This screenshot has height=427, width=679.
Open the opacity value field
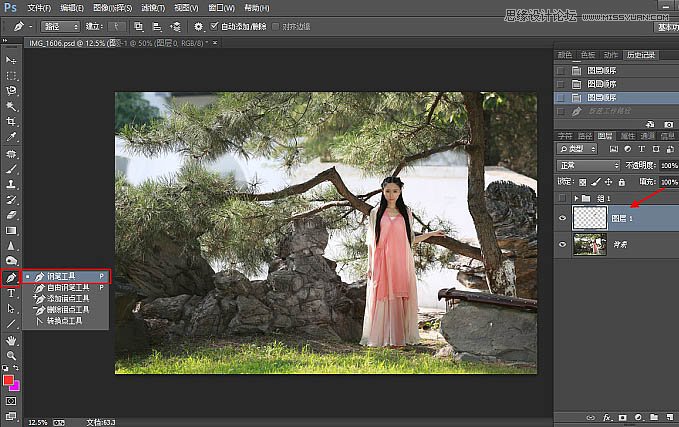[669, 165]
